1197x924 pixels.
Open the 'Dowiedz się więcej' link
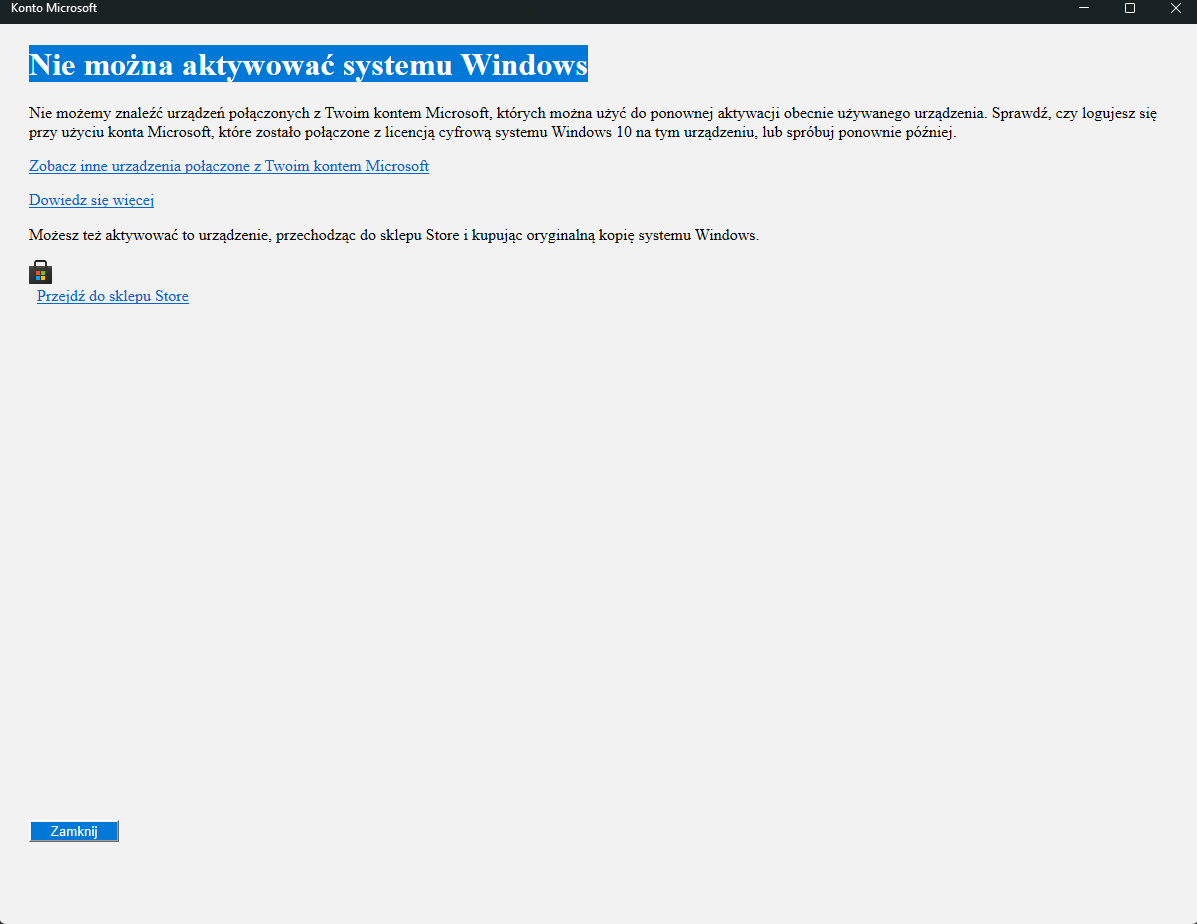[x=92, y=200]
